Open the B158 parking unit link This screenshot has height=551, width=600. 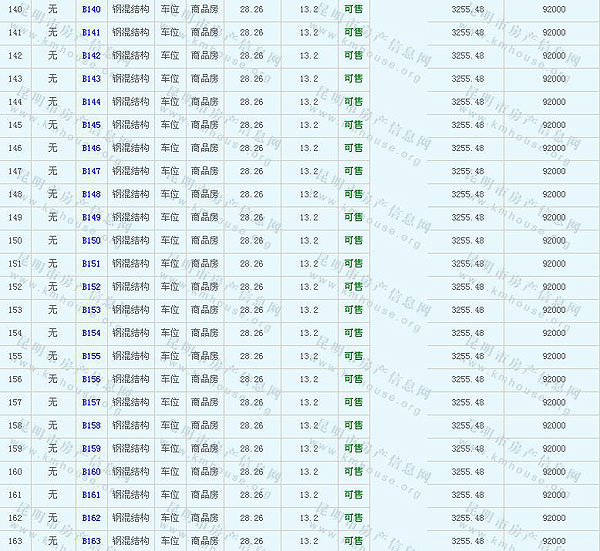click(x=91, y=425)
